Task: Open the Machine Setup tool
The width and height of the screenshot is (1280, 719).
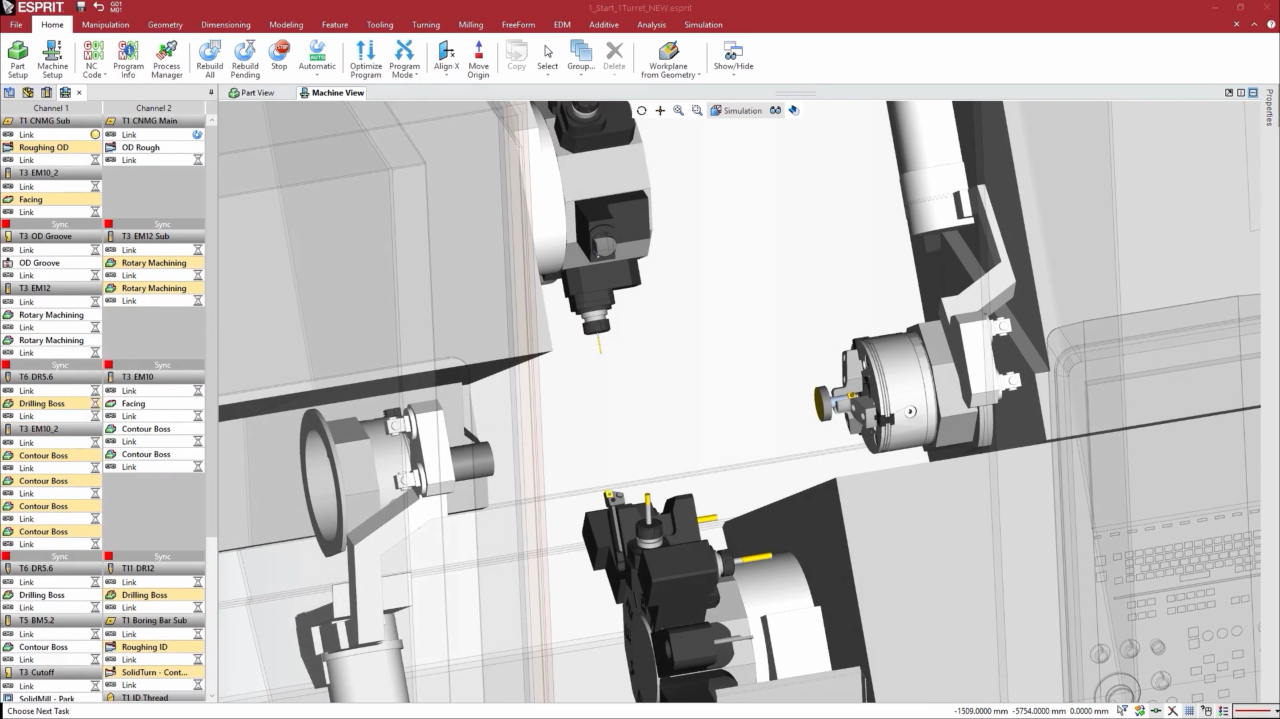Action: [52, 60]
